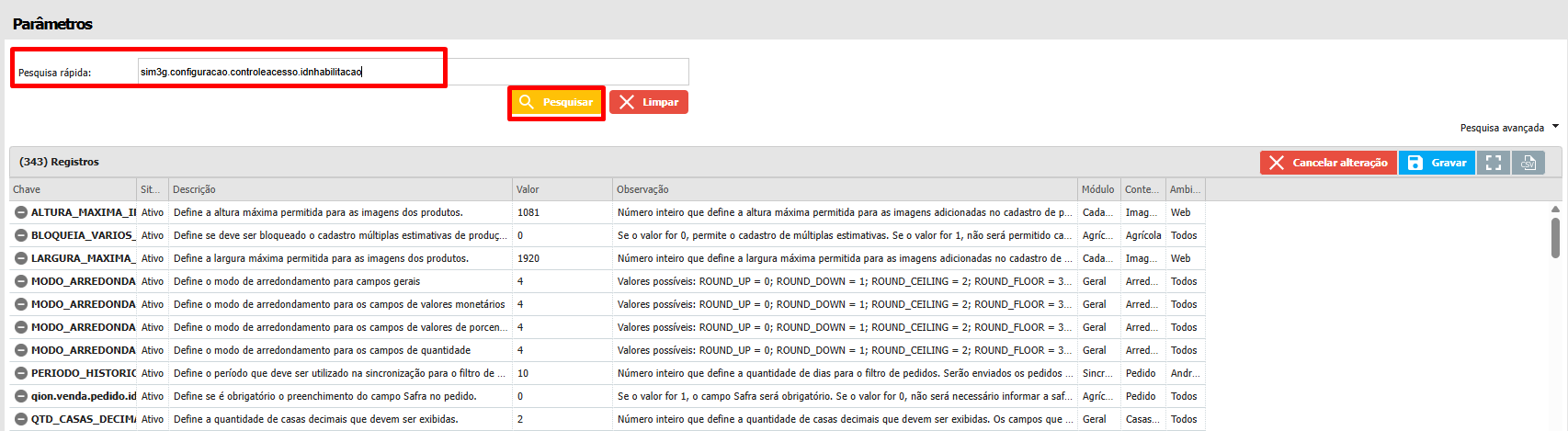Click the Pesquisar search button
The height and width of the screenshot is (431, 1568).
[x=556, y=102]
